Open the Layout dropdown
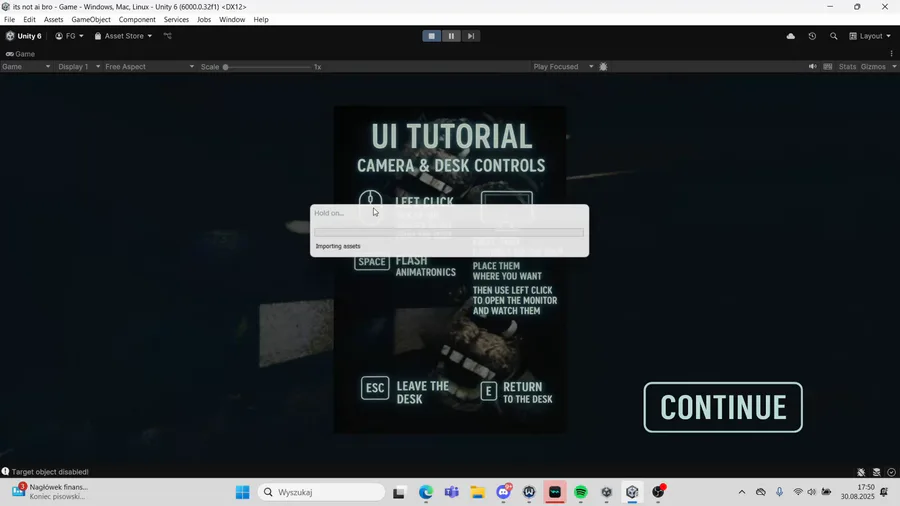Image resolution: width=900 pixels, height=506 pixels. point(870,36)
